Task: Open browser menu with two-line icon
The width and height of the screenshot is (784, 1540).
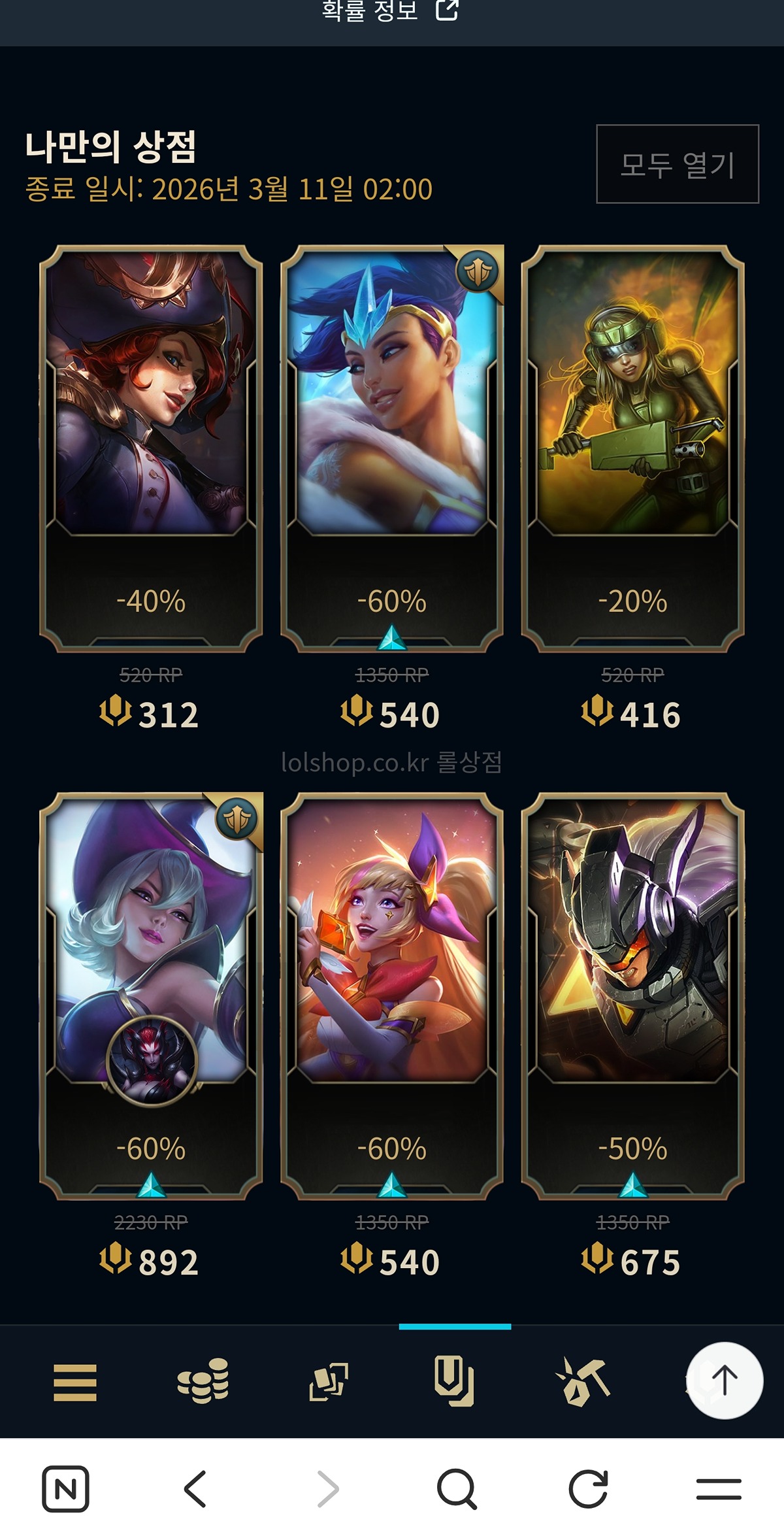Action: [719, 1489]
